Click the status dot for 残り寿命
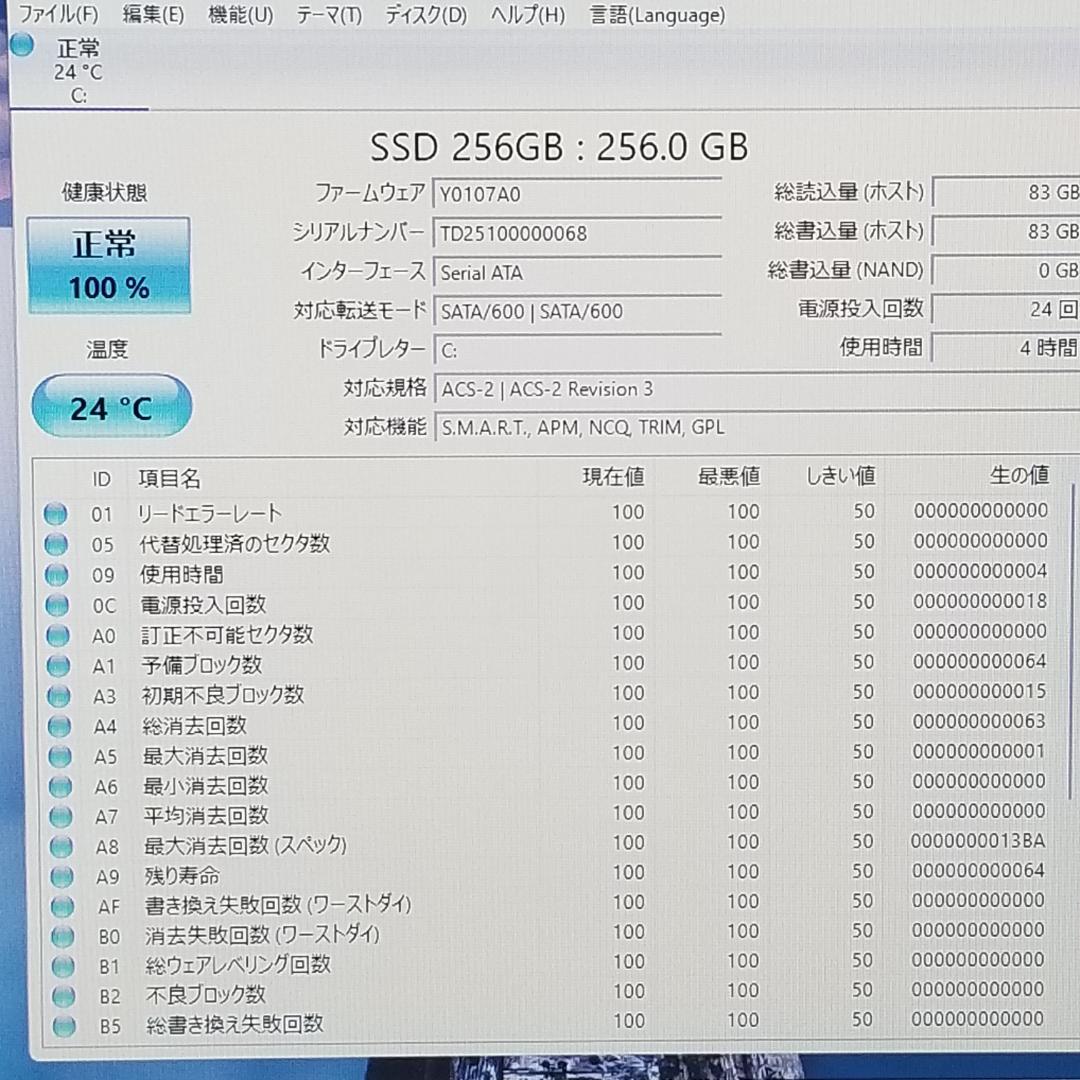1080x1080 pixels. pos(57,876)
